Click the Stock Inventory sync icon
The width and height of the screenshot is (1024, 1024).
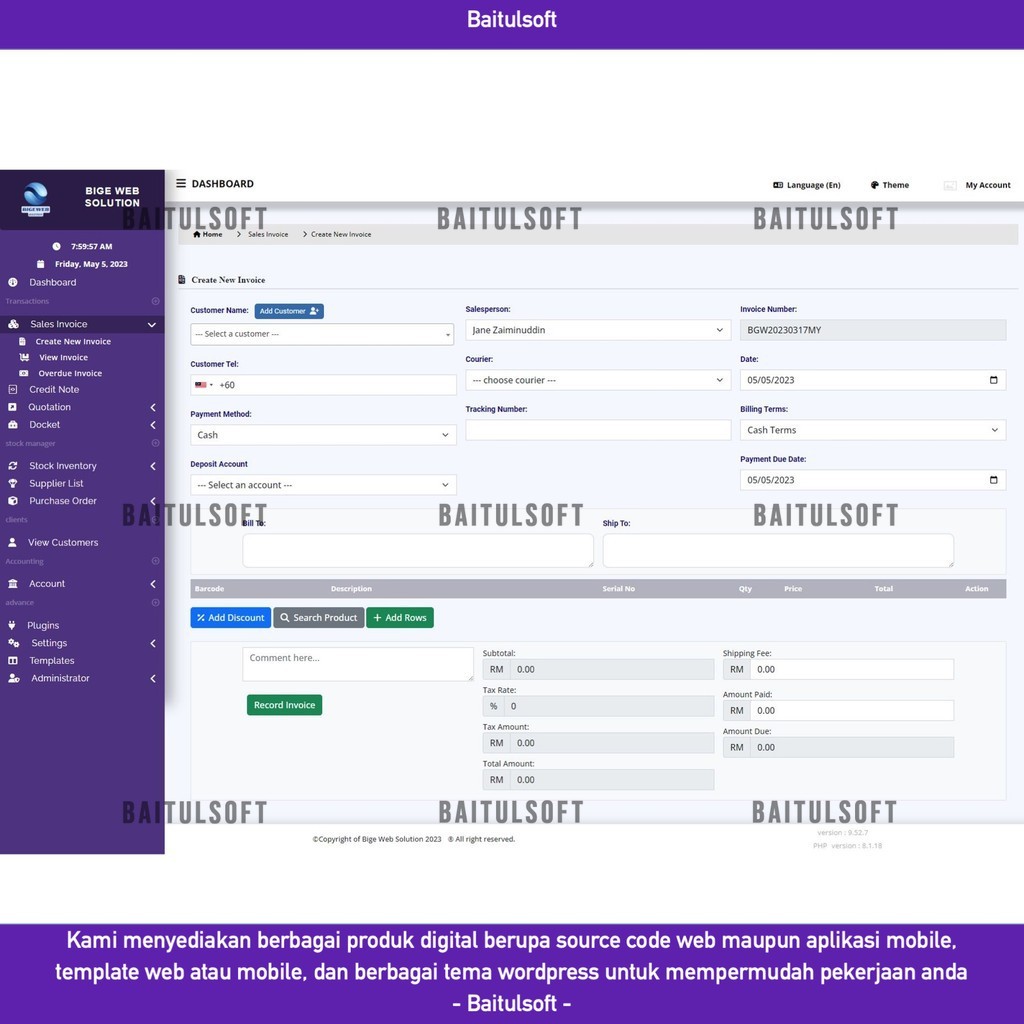click(12, 466)
